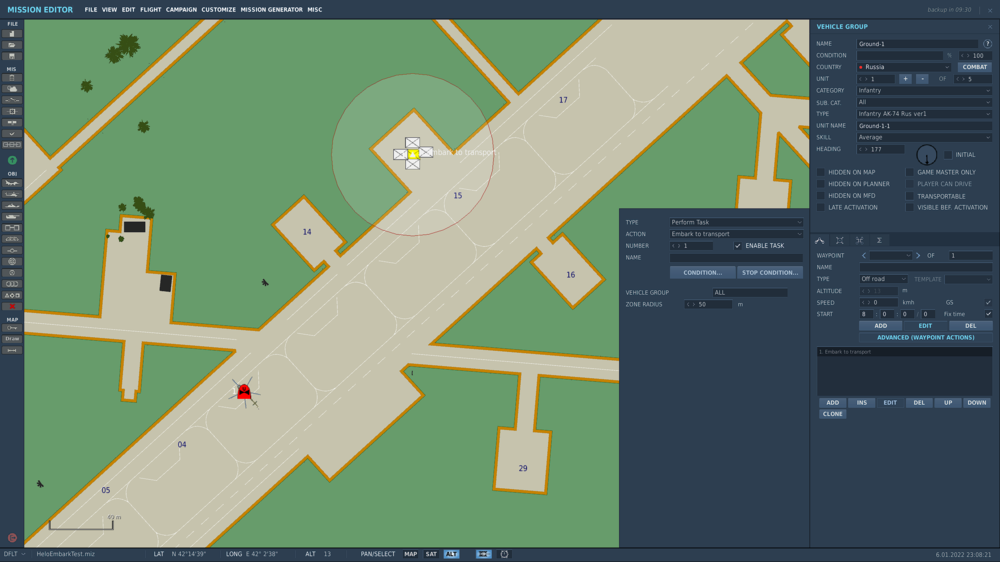Select the airplane group placement tool
The width and height of the screenshot is (1000, 562).
pyautogui.click(x=11, y=183)
